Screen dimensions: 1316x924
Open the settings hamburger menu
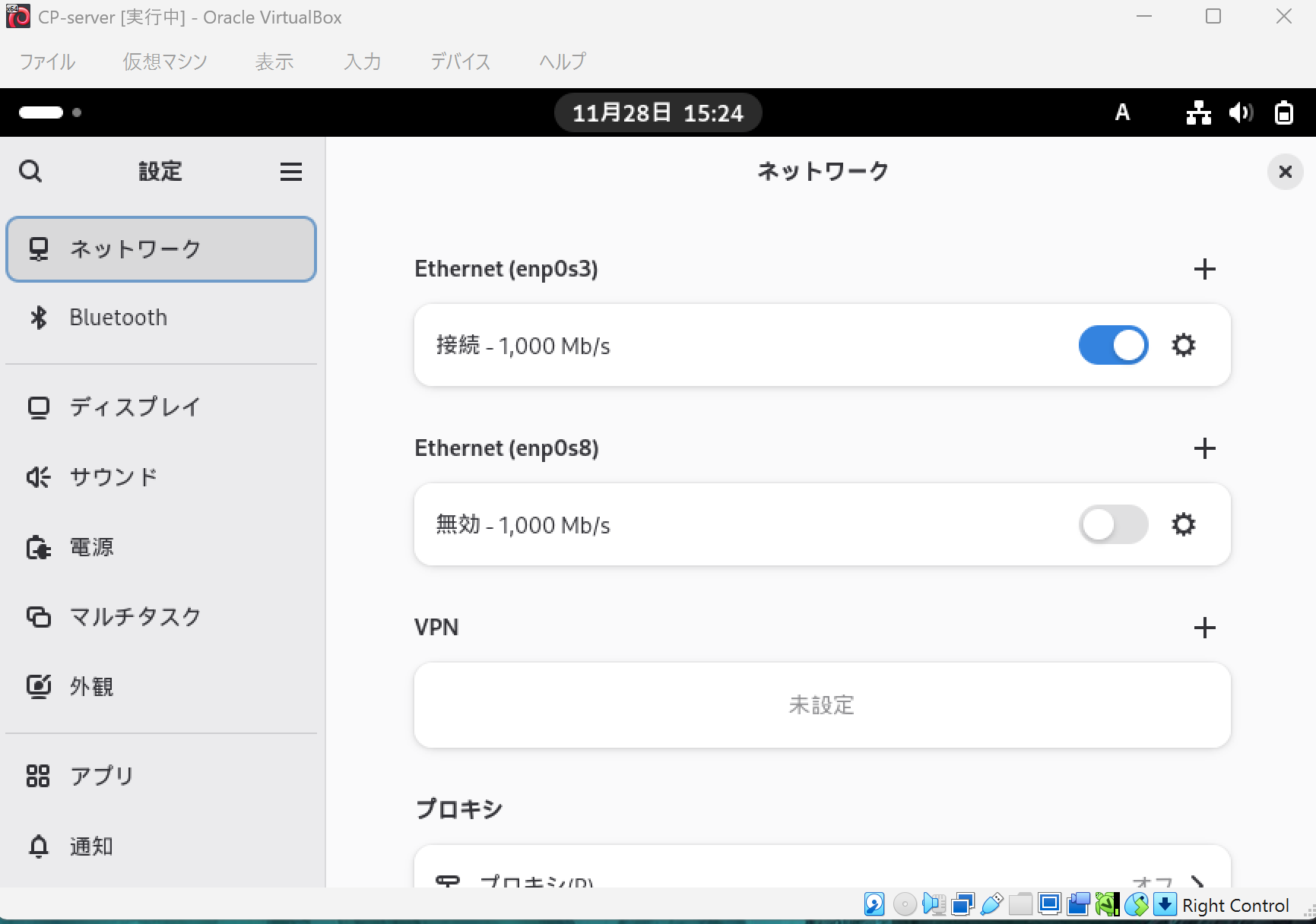coord(291,172)
